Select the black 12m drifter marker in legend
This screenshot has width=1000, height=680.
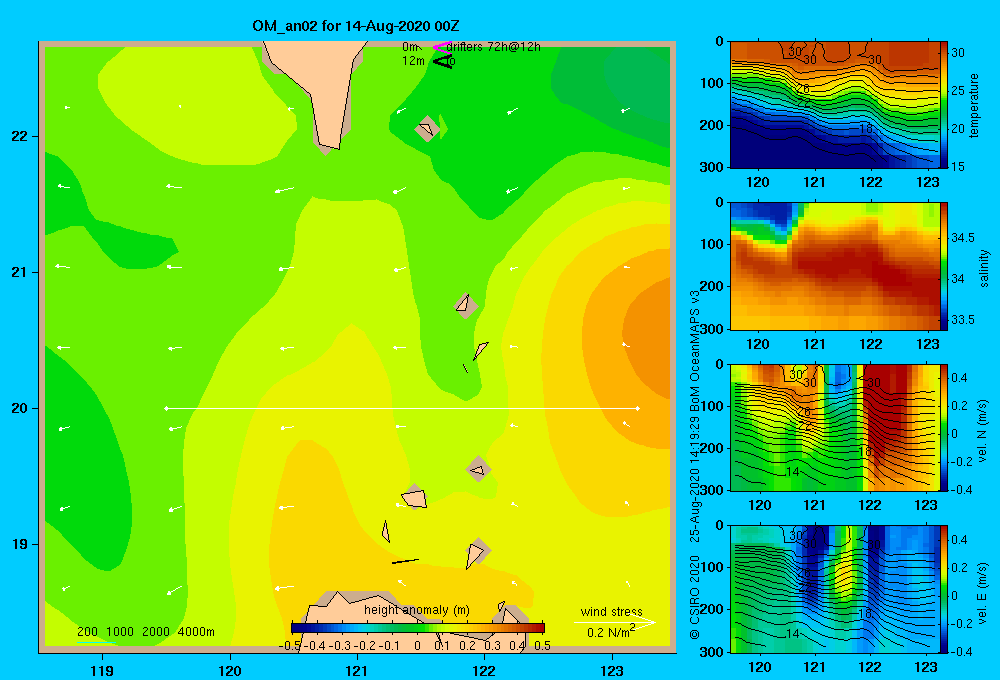tap(443, 61)
